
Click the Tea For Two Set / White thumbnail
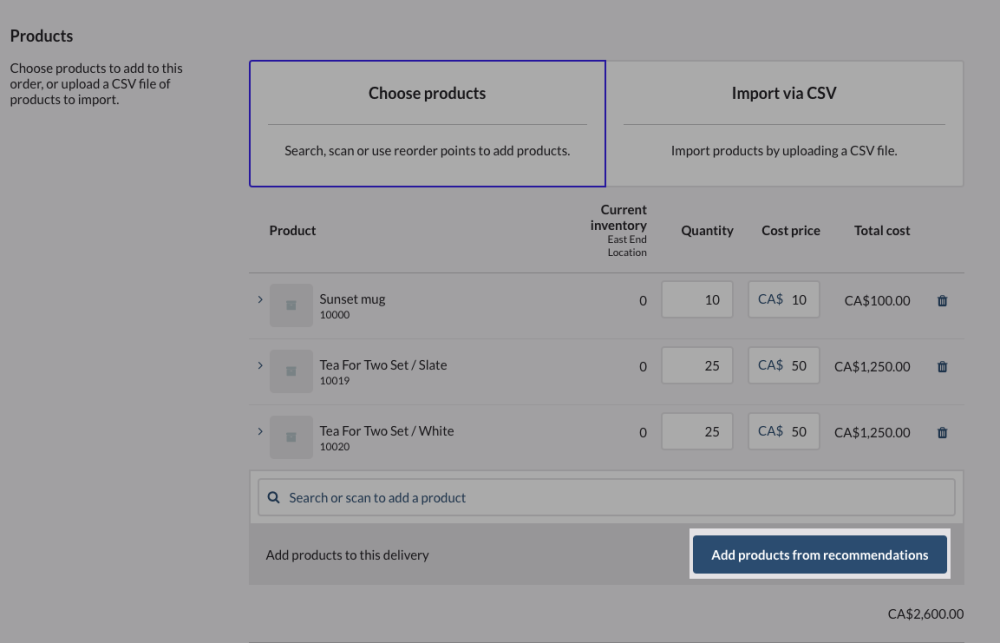click(x=291, y=437)
